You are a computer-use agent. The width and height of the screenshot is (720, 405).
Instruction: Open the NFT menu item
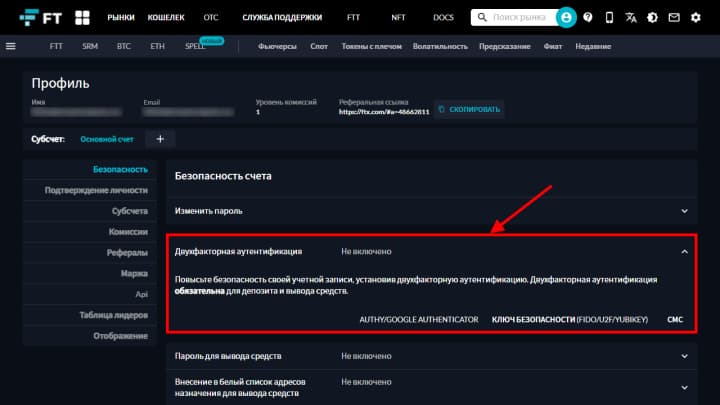[398, 17]
